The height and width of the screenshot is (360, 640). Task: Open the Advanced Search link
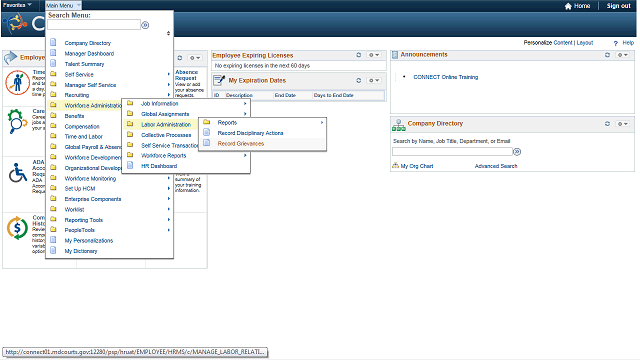[x=496, y=166]
